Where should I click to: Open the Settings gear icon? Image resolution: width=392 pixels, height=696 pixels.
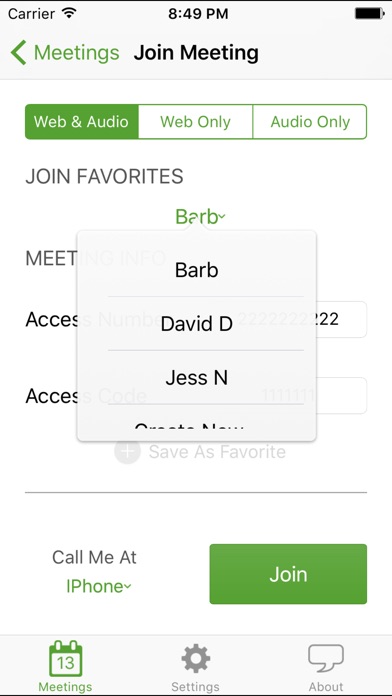click(196, 659)
